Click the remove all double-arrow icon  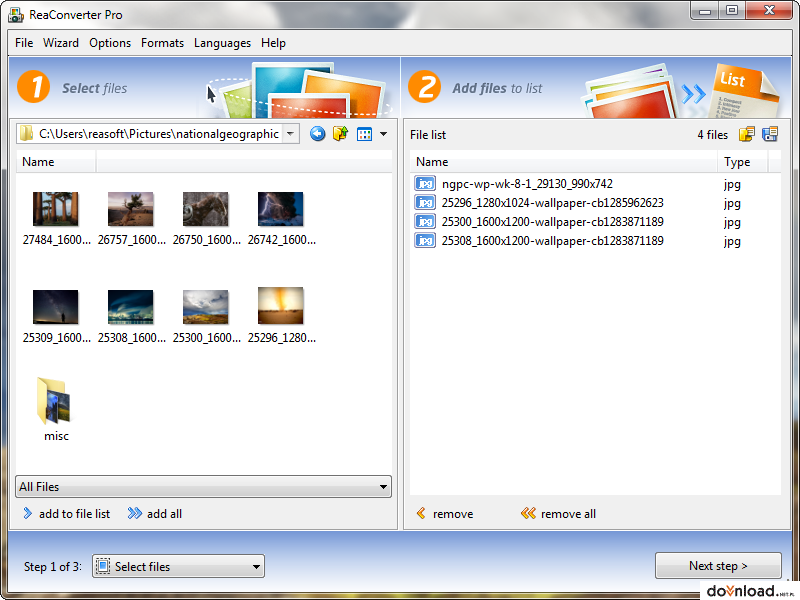pos(527,513)
